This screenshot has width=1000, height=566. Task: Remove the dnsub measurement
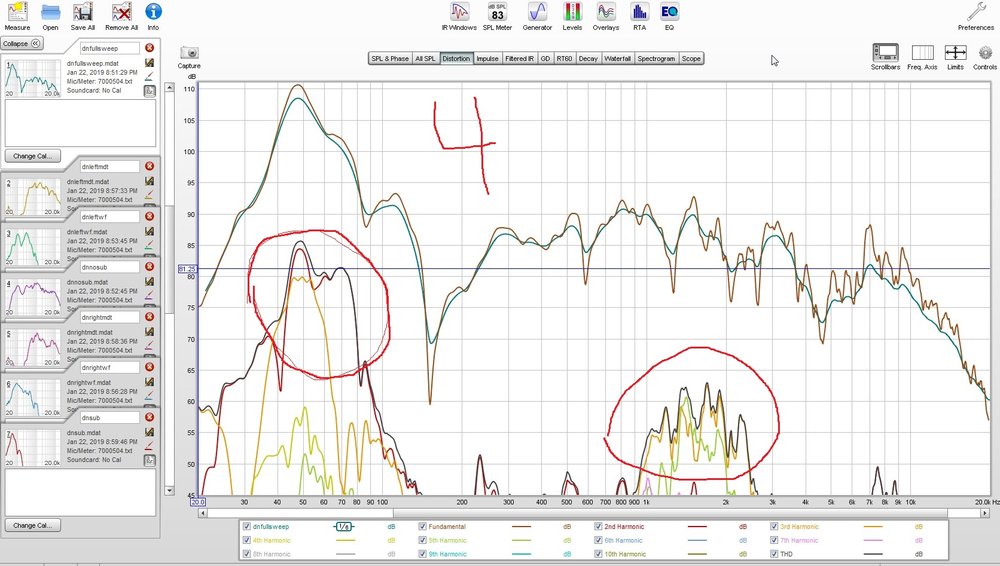tap(149, 417)
